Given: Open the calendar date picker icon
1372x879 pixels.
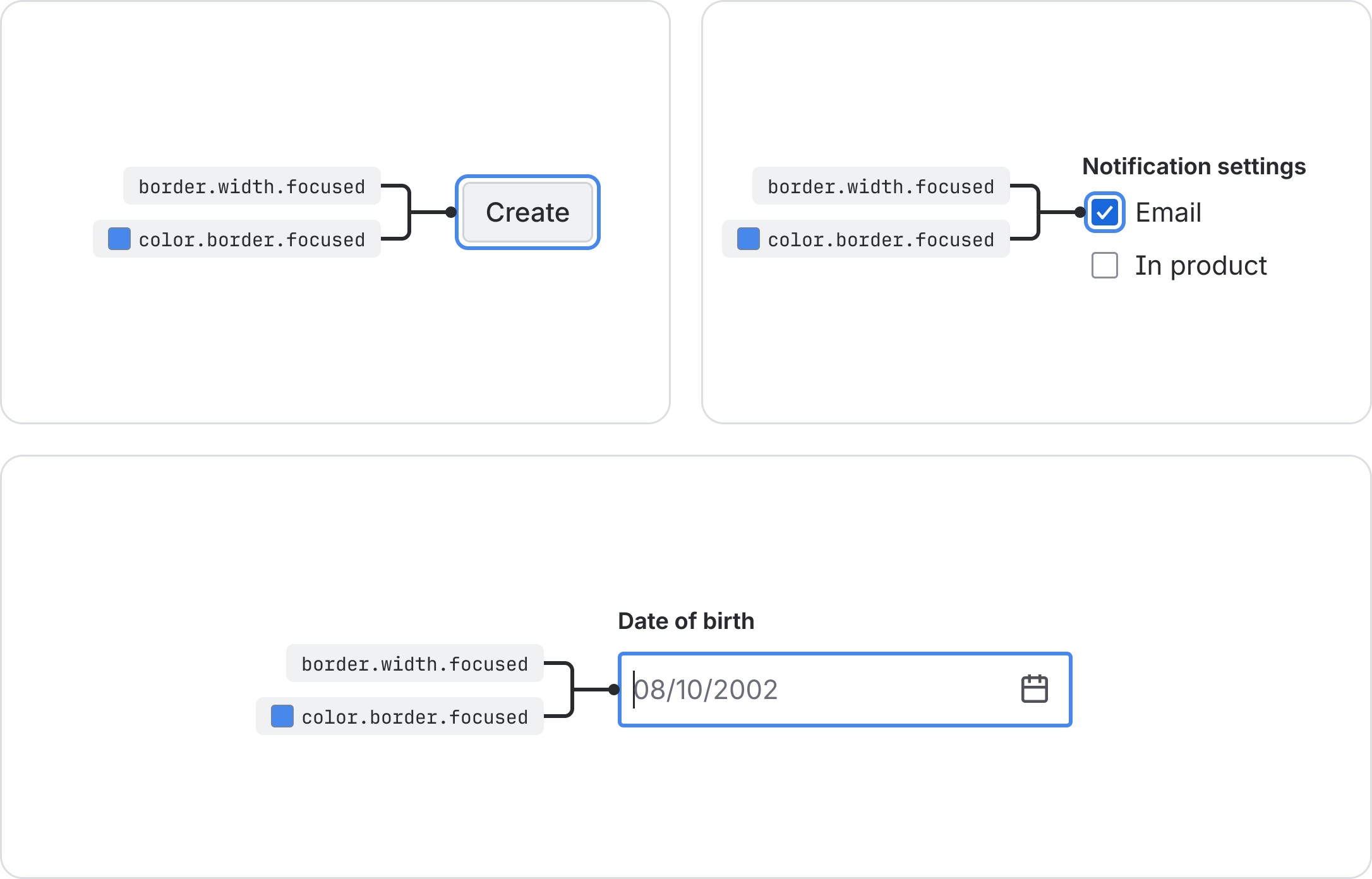Looking at the screenshot, I should [x=1034, y=689].
